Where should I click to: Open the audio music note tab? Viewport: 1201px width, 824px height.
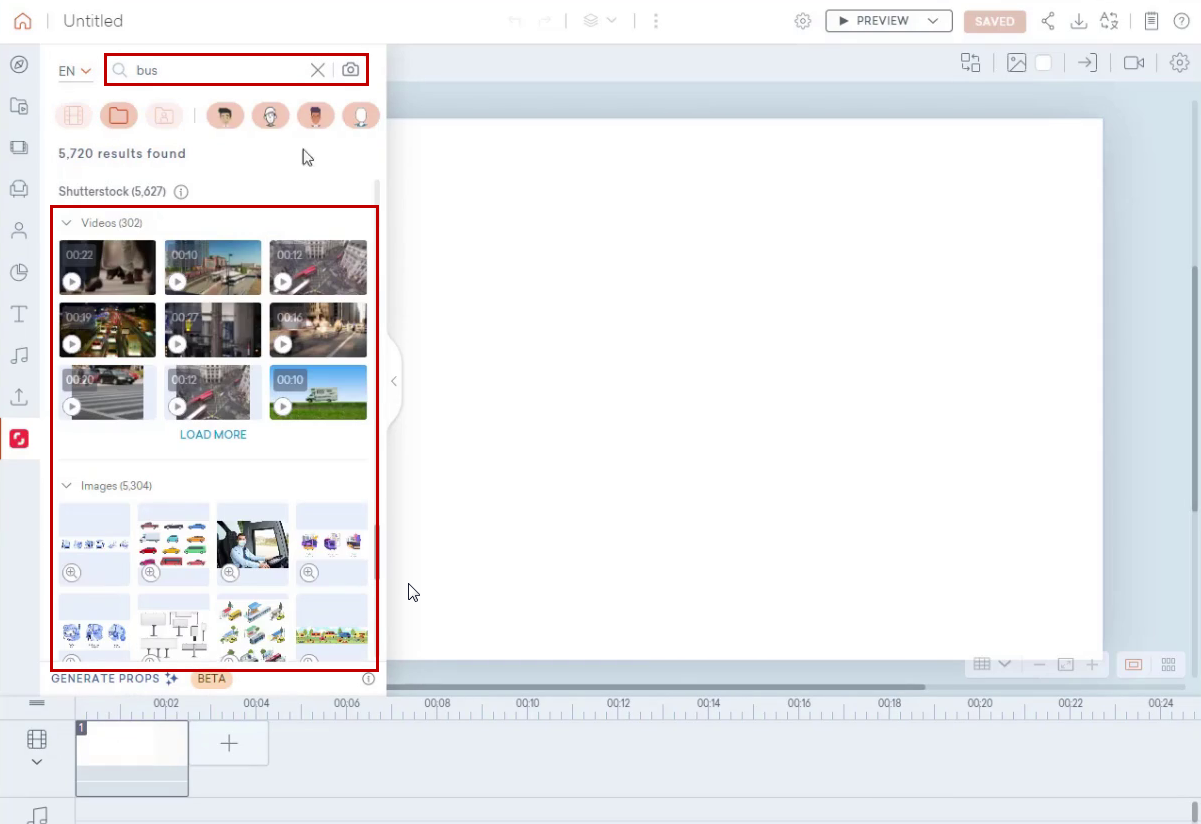(19, 355)
